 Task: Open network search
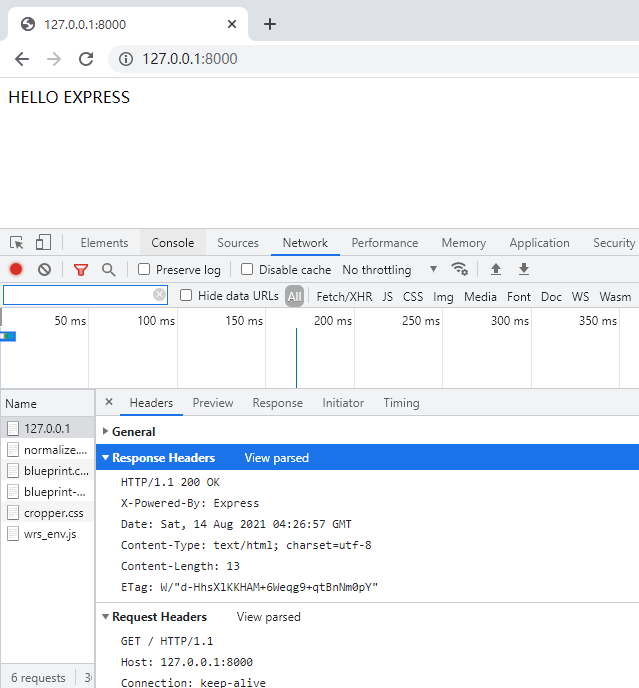click(x=108, y=269)
